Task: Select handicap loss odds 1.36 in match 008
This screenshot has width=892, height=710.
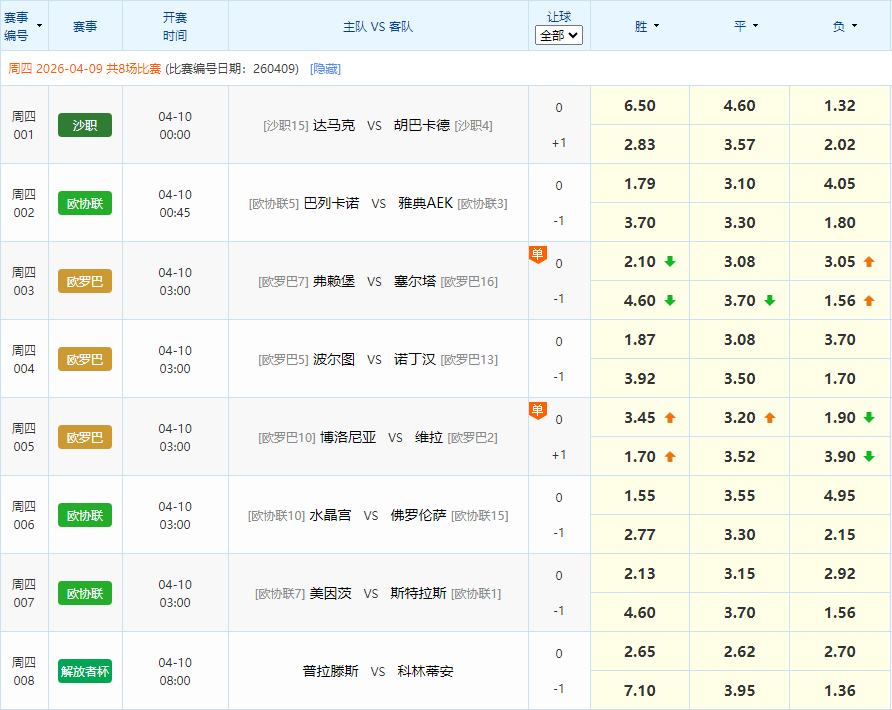Action: point(840,690)
